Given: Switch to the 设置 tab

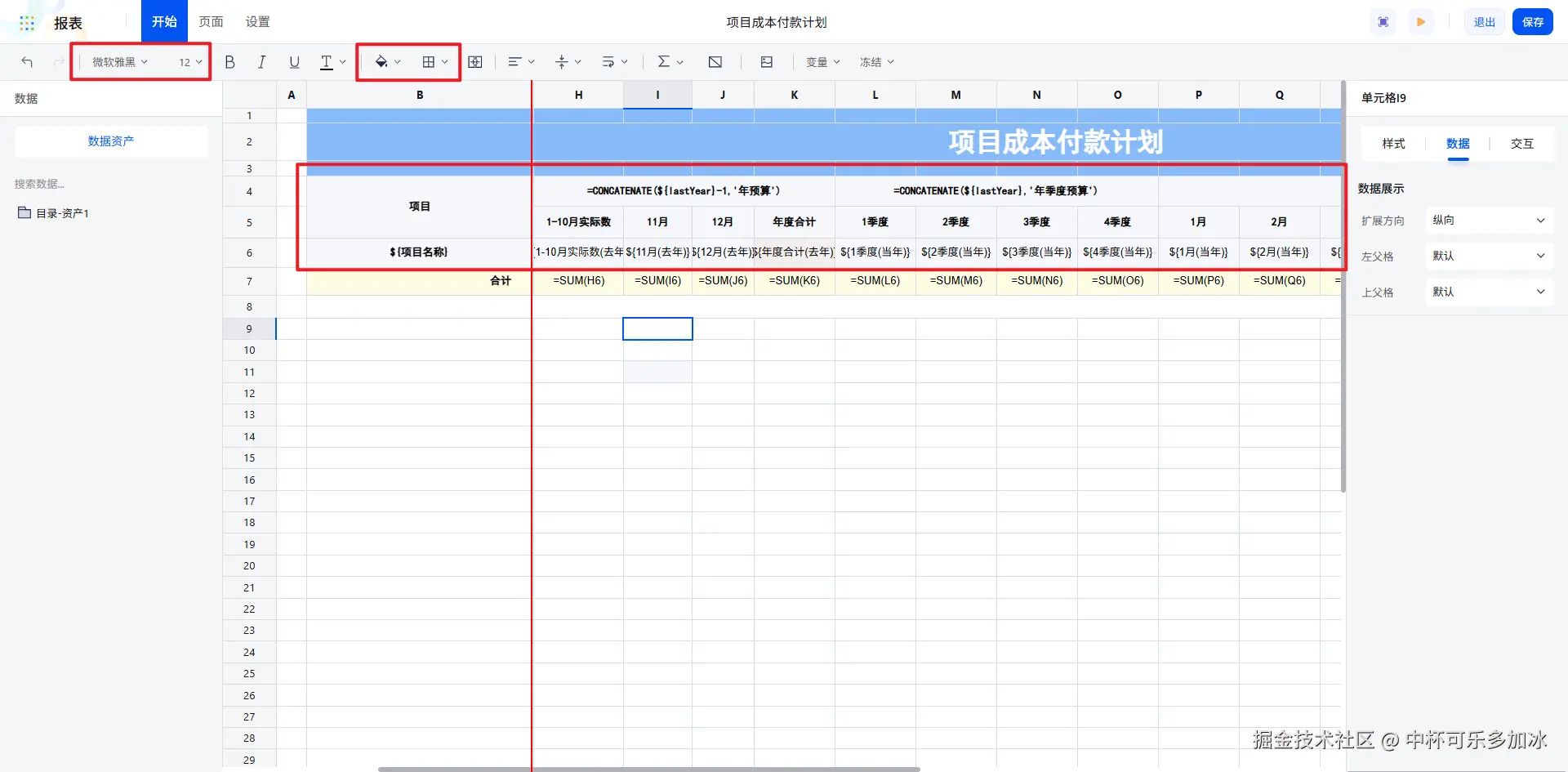Looking at the screenshot, I should 258,22.
